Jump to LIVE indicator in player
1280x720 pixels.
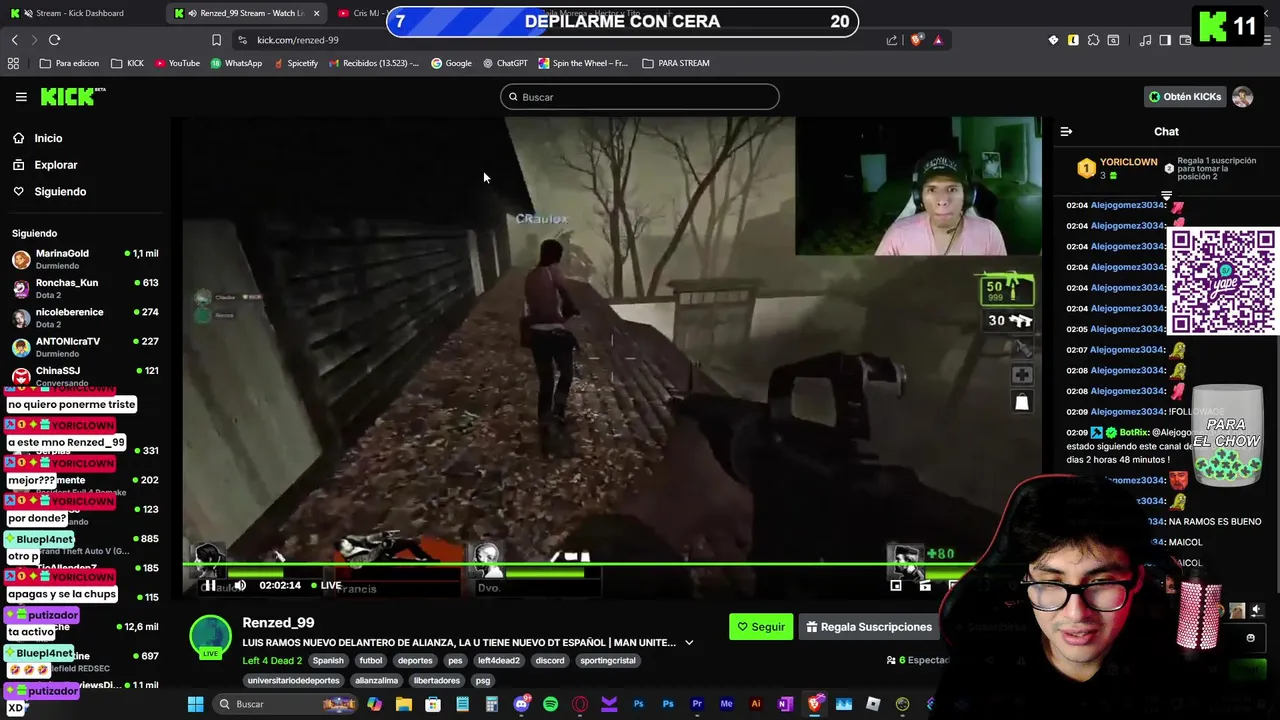pos(326,585)
